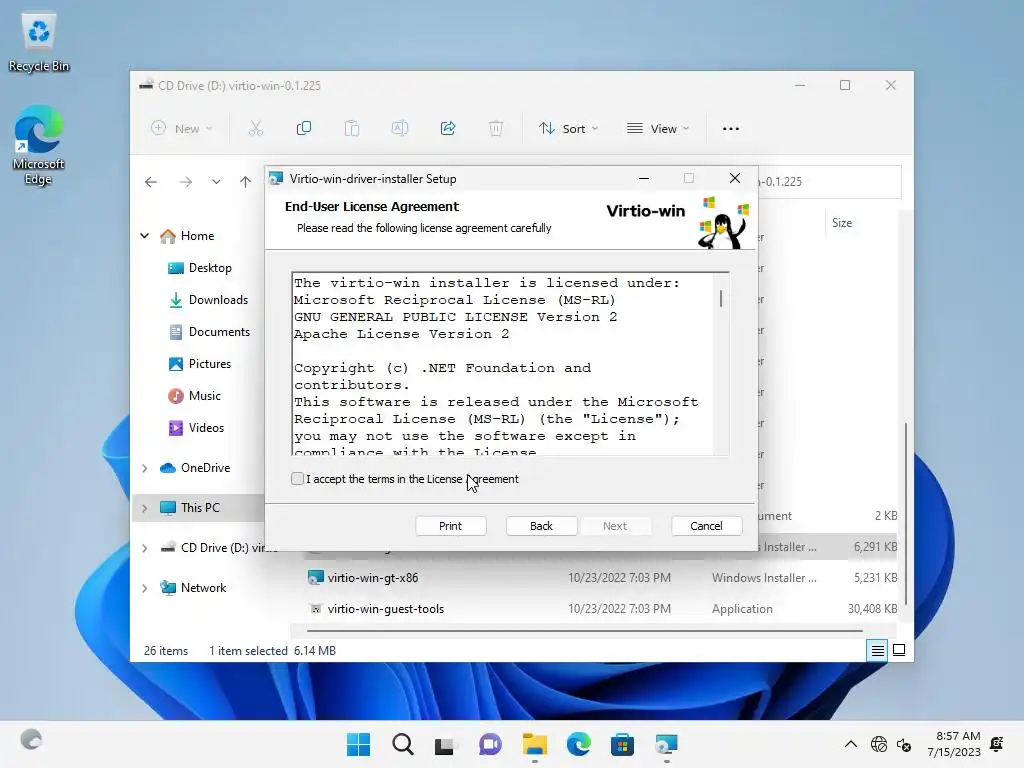Screen dimensions: 1024x768
Task: Open the View dropdown menu
Action: tap(658, 129)
